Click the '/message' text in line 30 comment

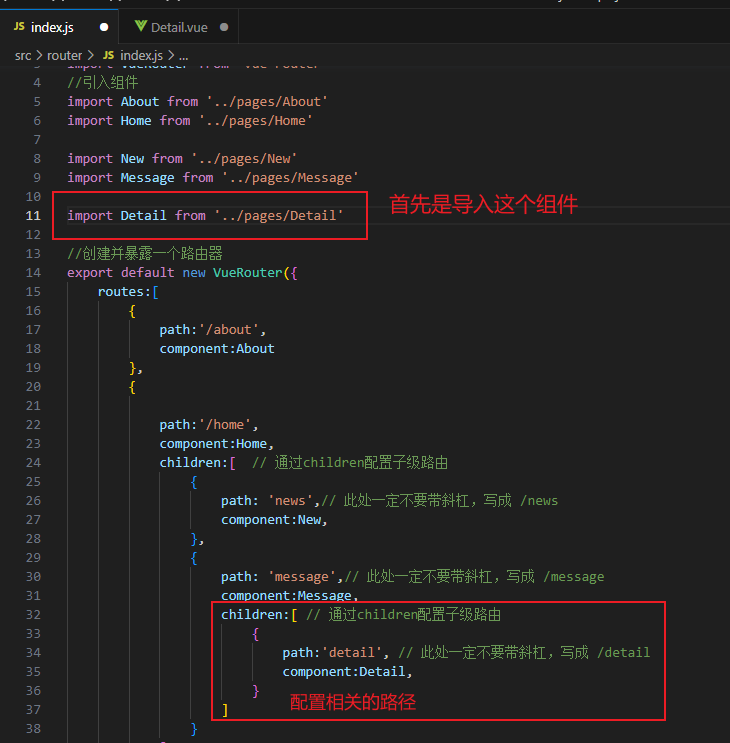coord(574,577)
